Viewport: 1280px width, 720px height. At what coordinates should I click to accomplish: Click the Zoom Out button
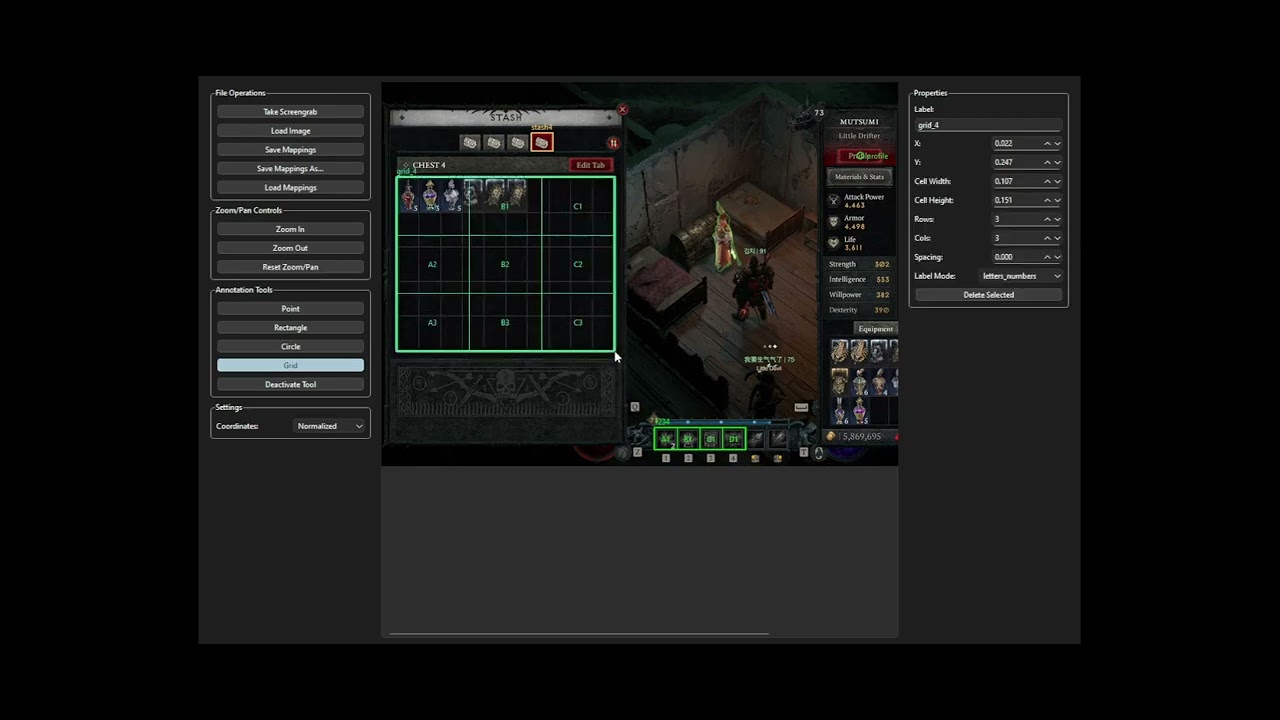click(x=290, y=248)
